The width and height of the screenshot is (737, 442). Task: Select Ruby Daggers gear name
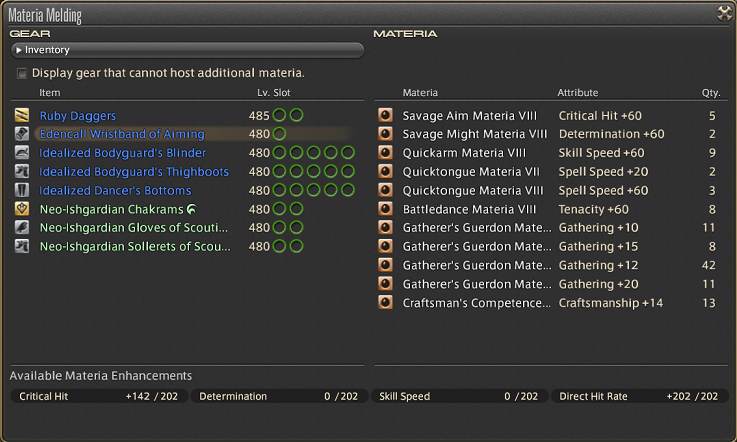point(78,116)
